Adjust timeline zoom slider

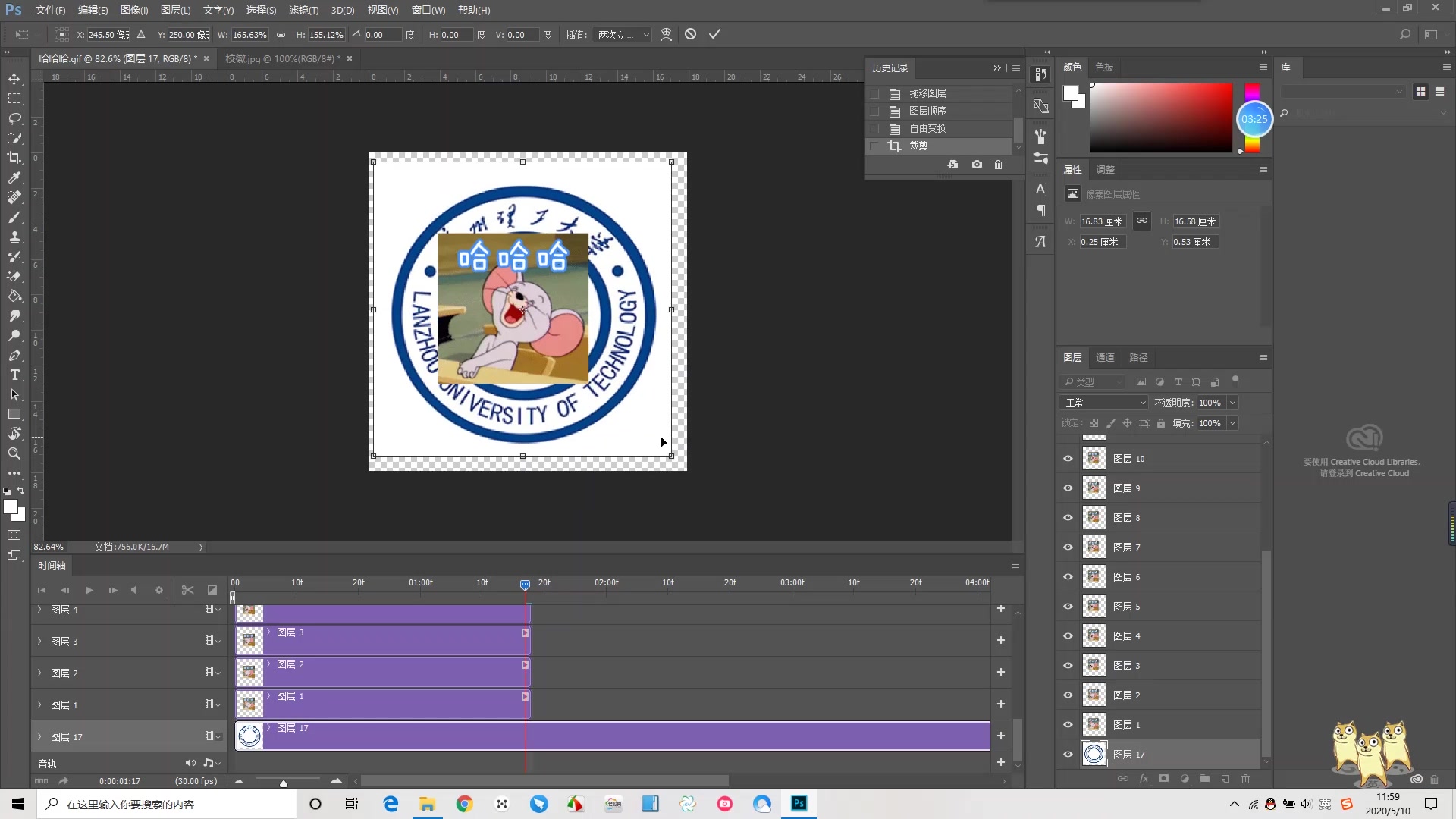284,782
